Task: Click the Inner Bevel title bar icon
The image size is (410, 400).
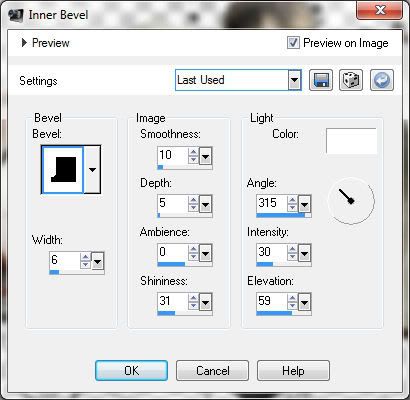Action: pyautogui.click(x=16, y=15)
